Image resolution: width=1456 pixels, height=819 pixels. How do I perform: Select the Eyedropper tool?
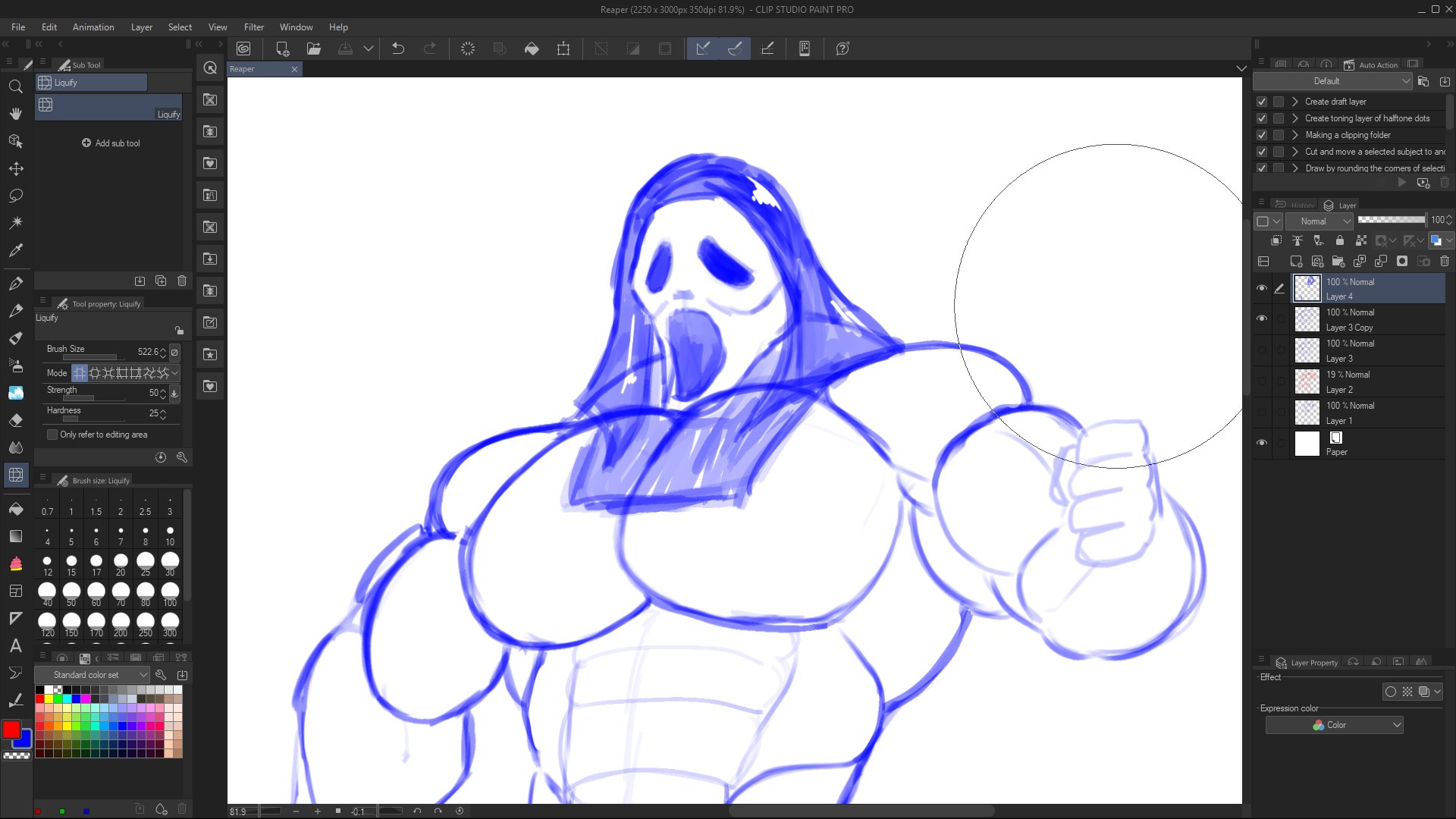click(15, 250)
